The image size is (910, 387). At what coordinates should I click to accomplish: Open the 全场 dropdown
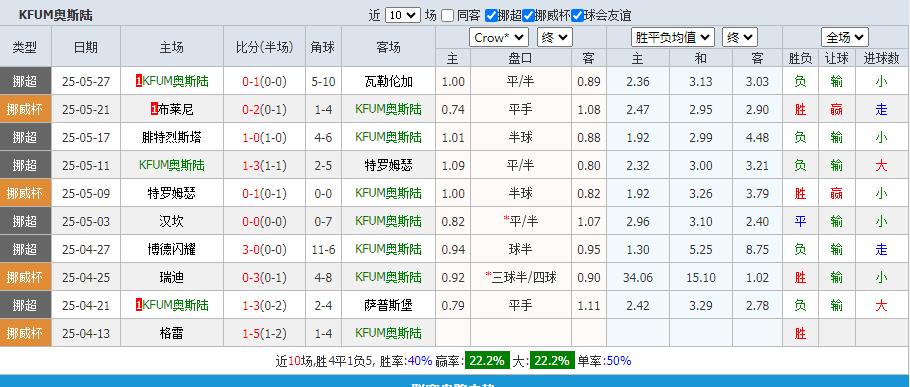coord(844,38)
